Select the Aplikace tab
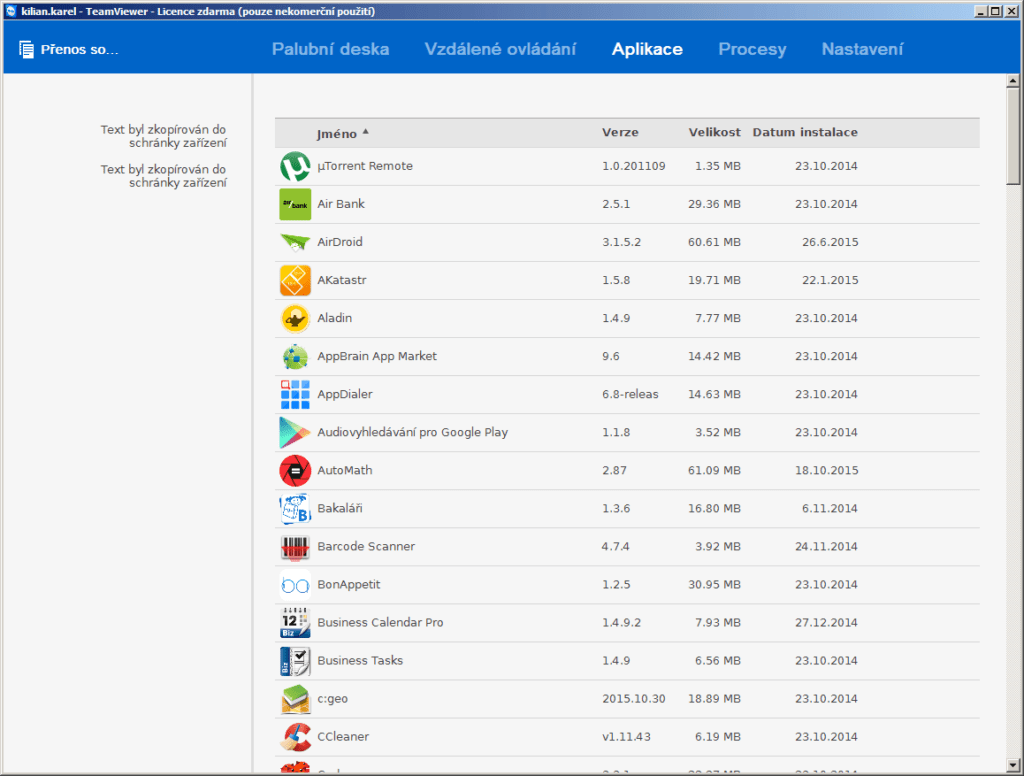 pos(647,49)
